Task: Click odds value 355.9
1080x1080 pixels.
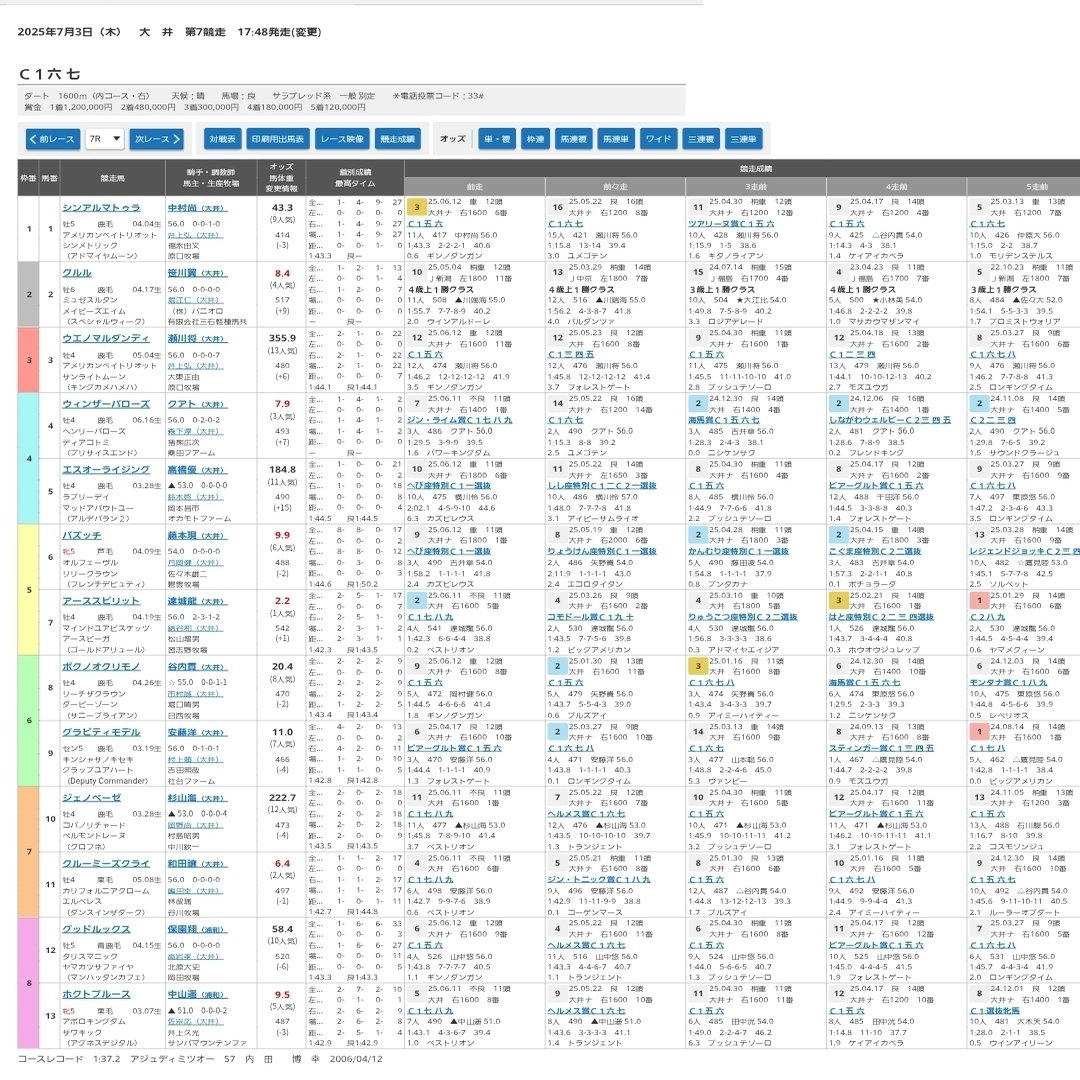Action: (x=282, y=338)
